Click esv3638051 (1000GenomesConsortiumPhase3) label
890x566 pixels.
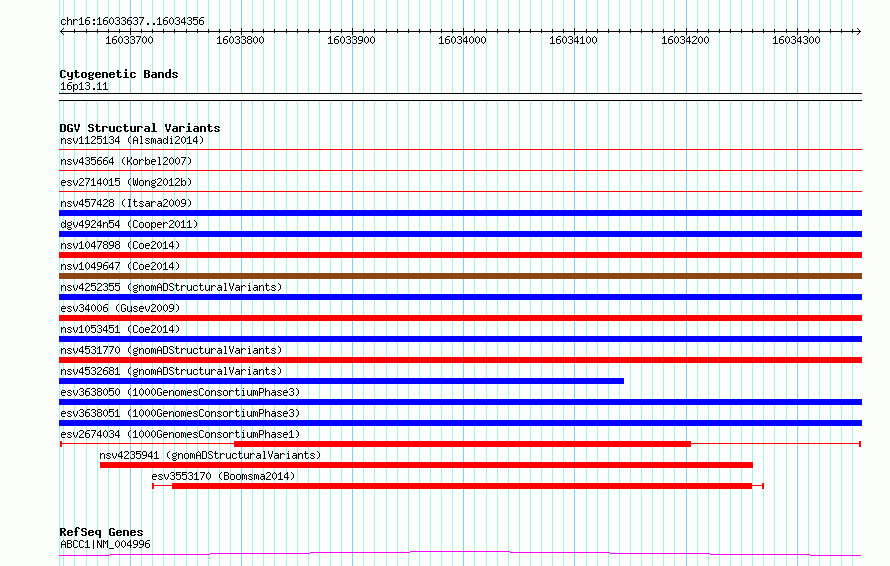click(180, 413)
